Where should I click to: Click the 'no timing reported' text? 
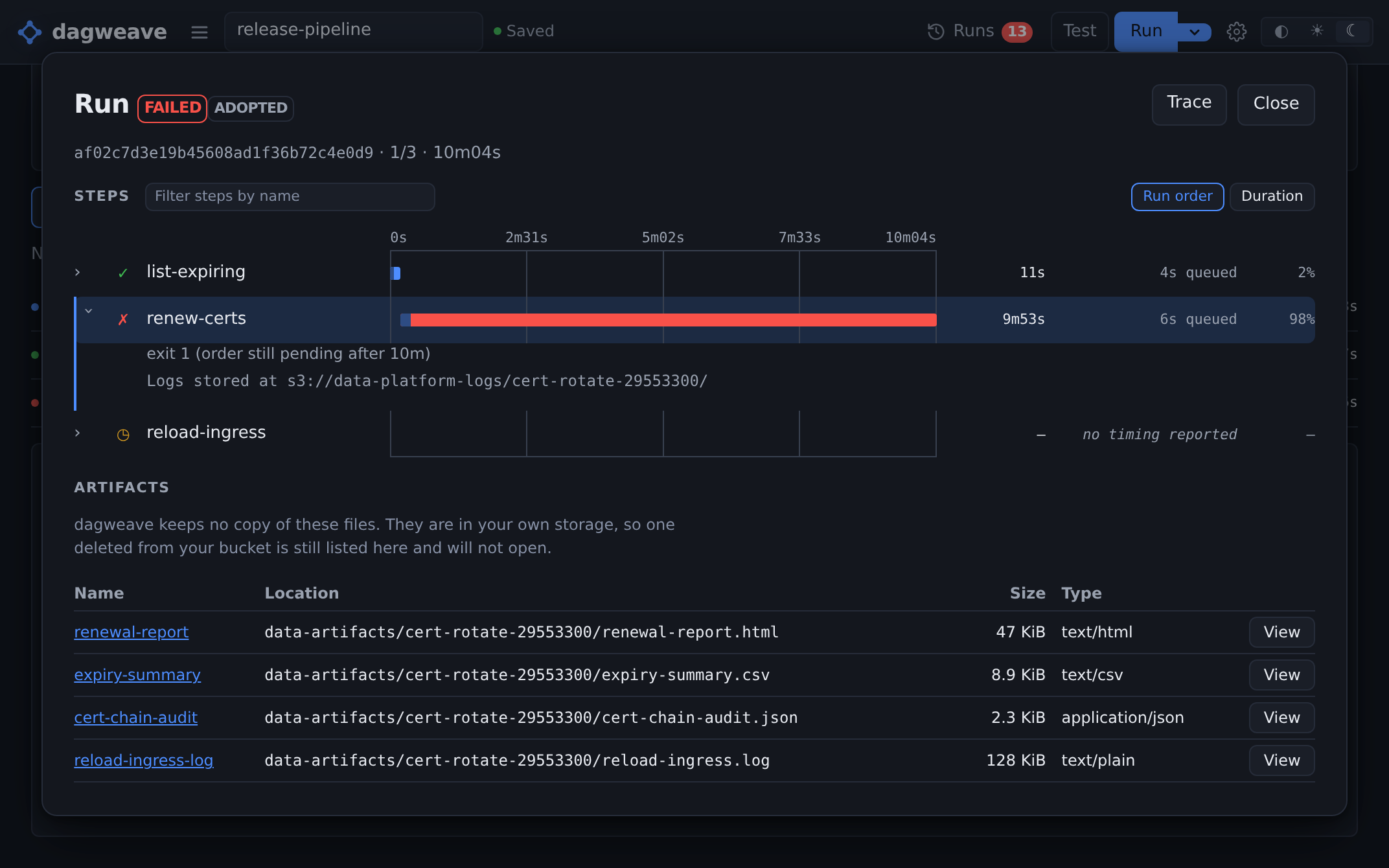tap(1160, 435)
